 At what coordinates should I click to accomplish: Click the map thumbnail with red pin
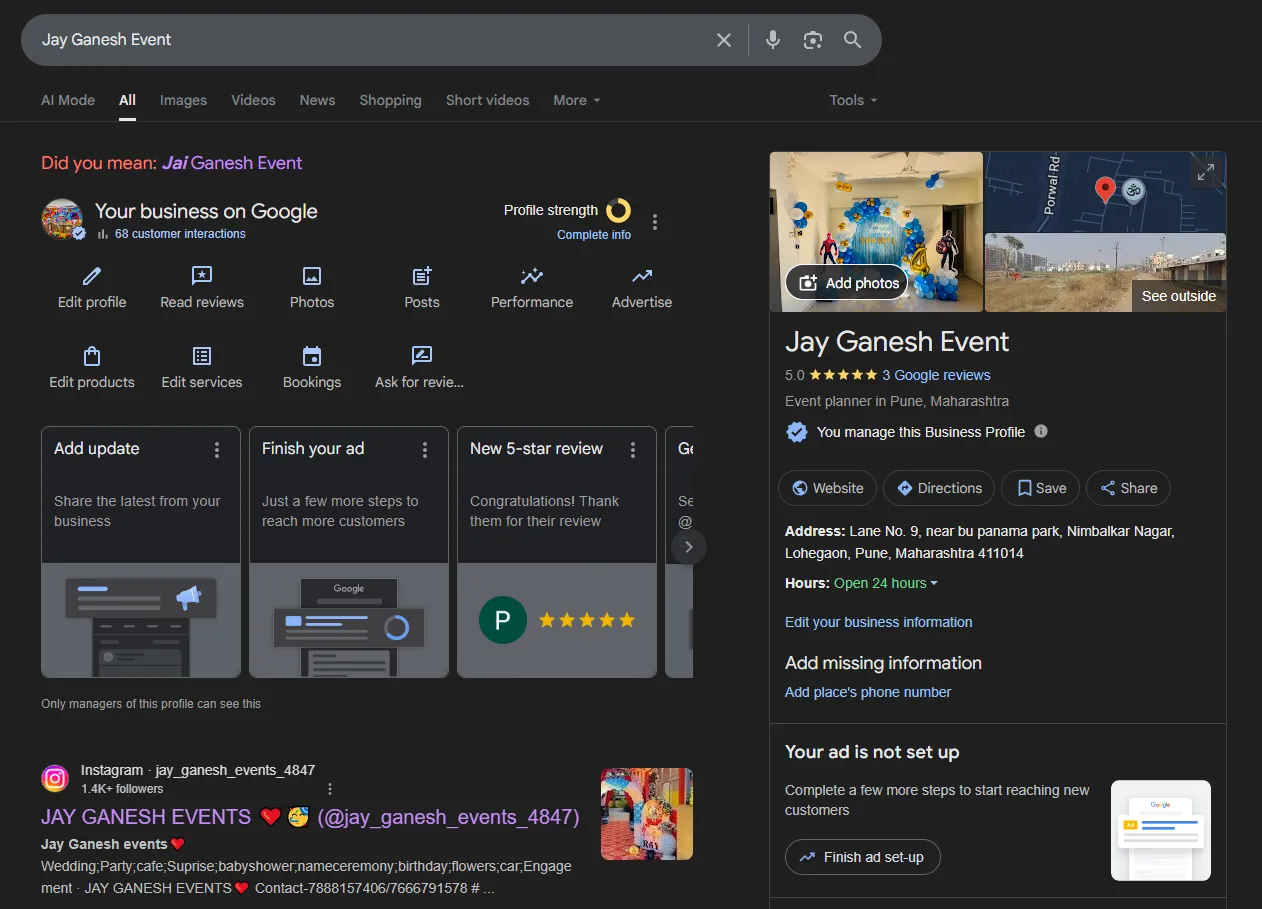point(1105,191)
